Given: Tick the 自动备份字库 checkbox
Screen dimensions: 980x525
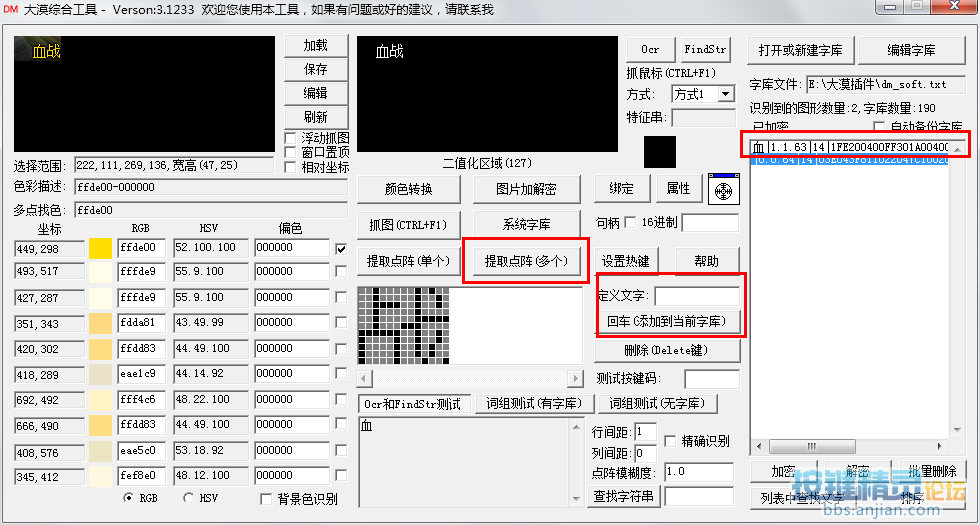Looking at the screenshot, I should (879, 127).
